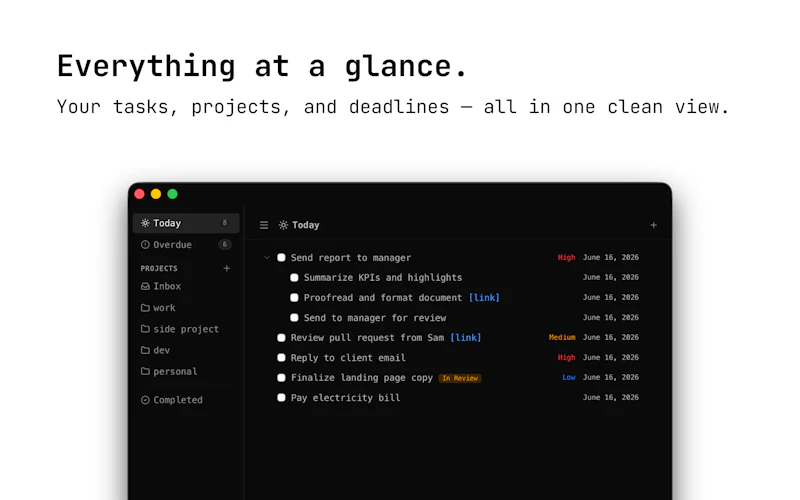Open the Inbox project

(x=186, y=286)
